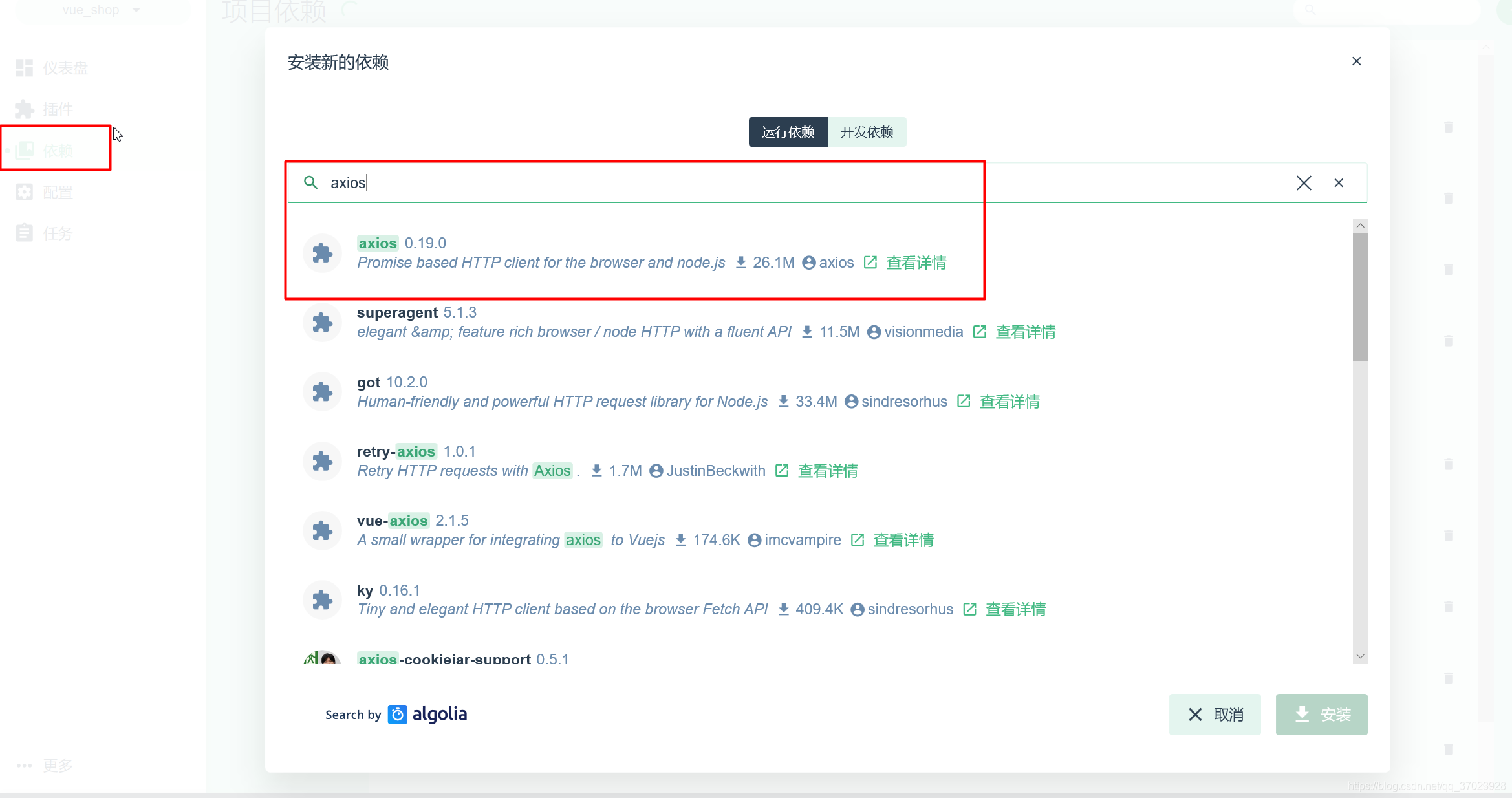Click the axios package puzzle icon
The height and width of the screenshot is (798, 1512).
[322, 253]
